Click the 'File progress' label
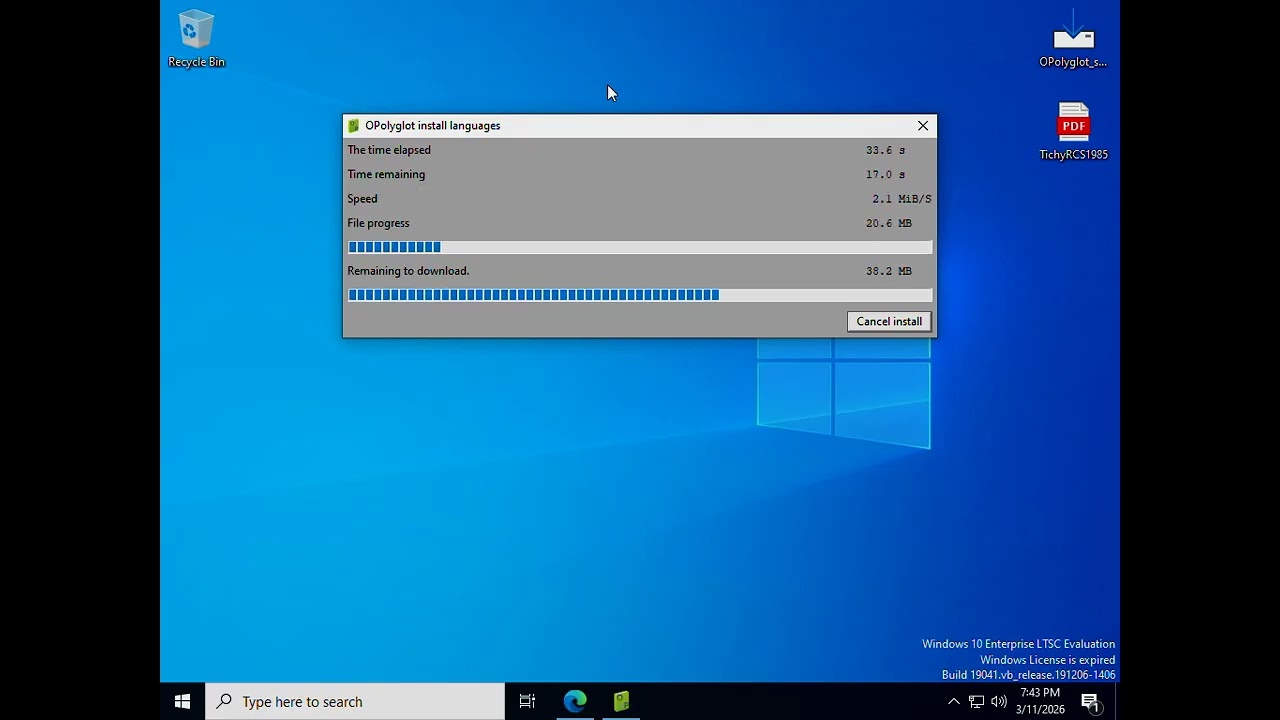This screenshot has height=720, width=1280. tap(378, 223)
